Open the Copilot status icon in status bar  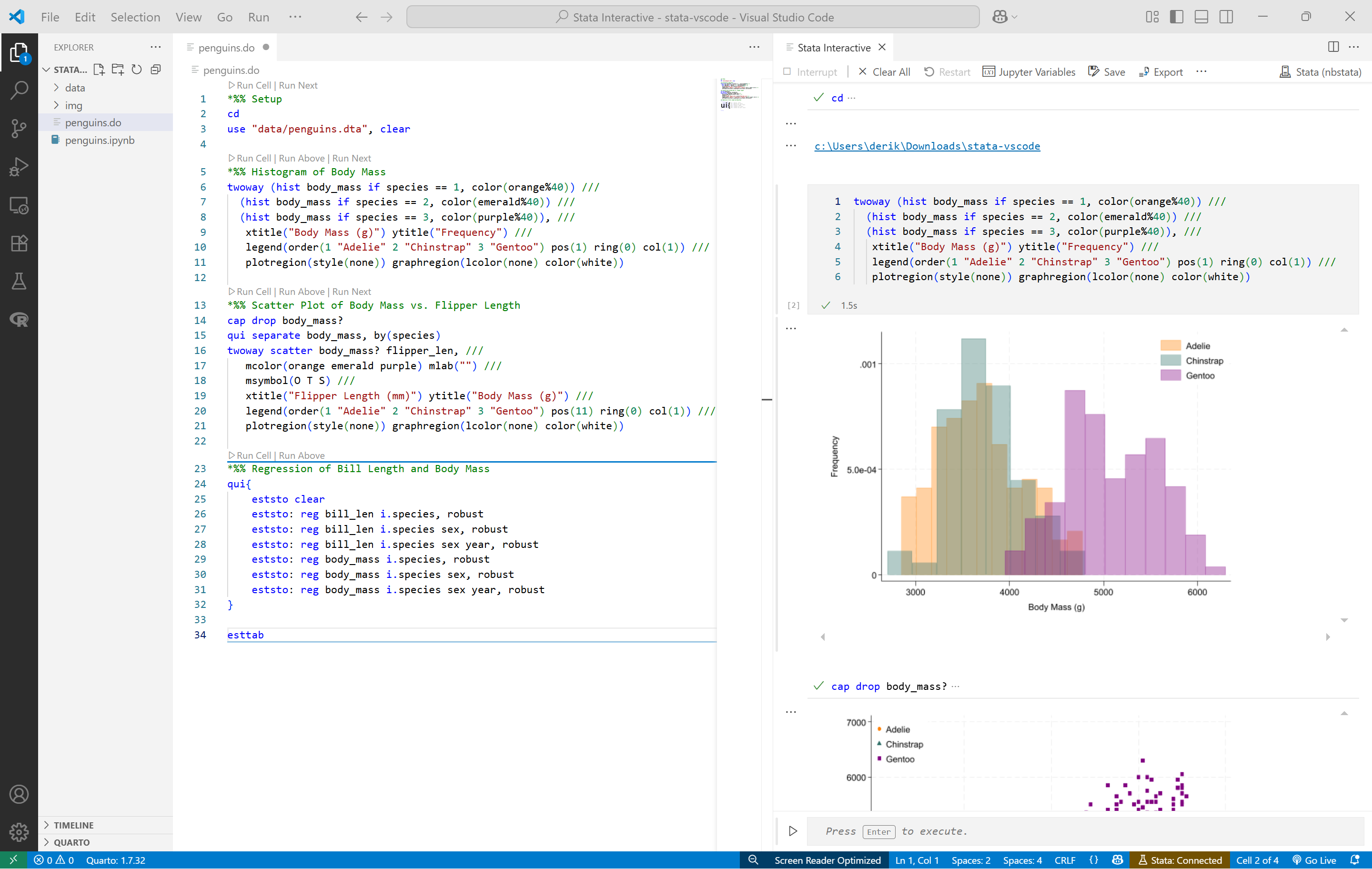(x=1117, y=860)
